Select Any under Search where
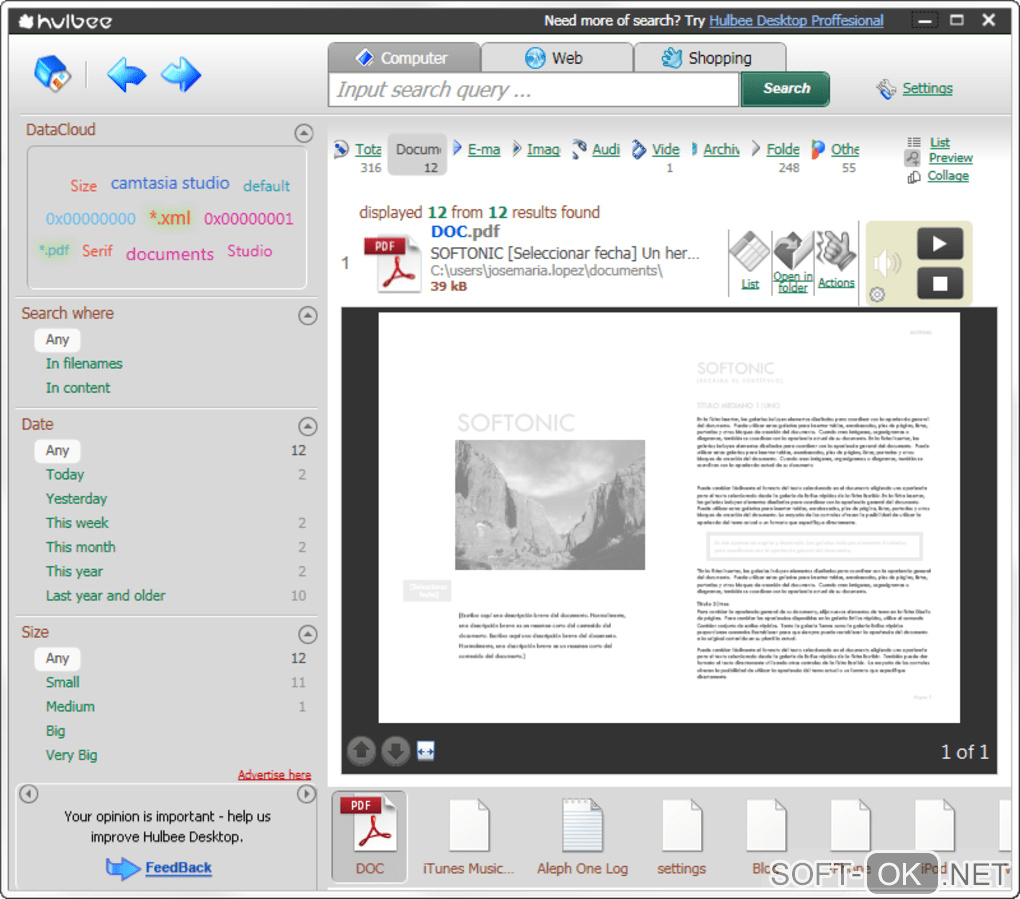 point(57,340)
